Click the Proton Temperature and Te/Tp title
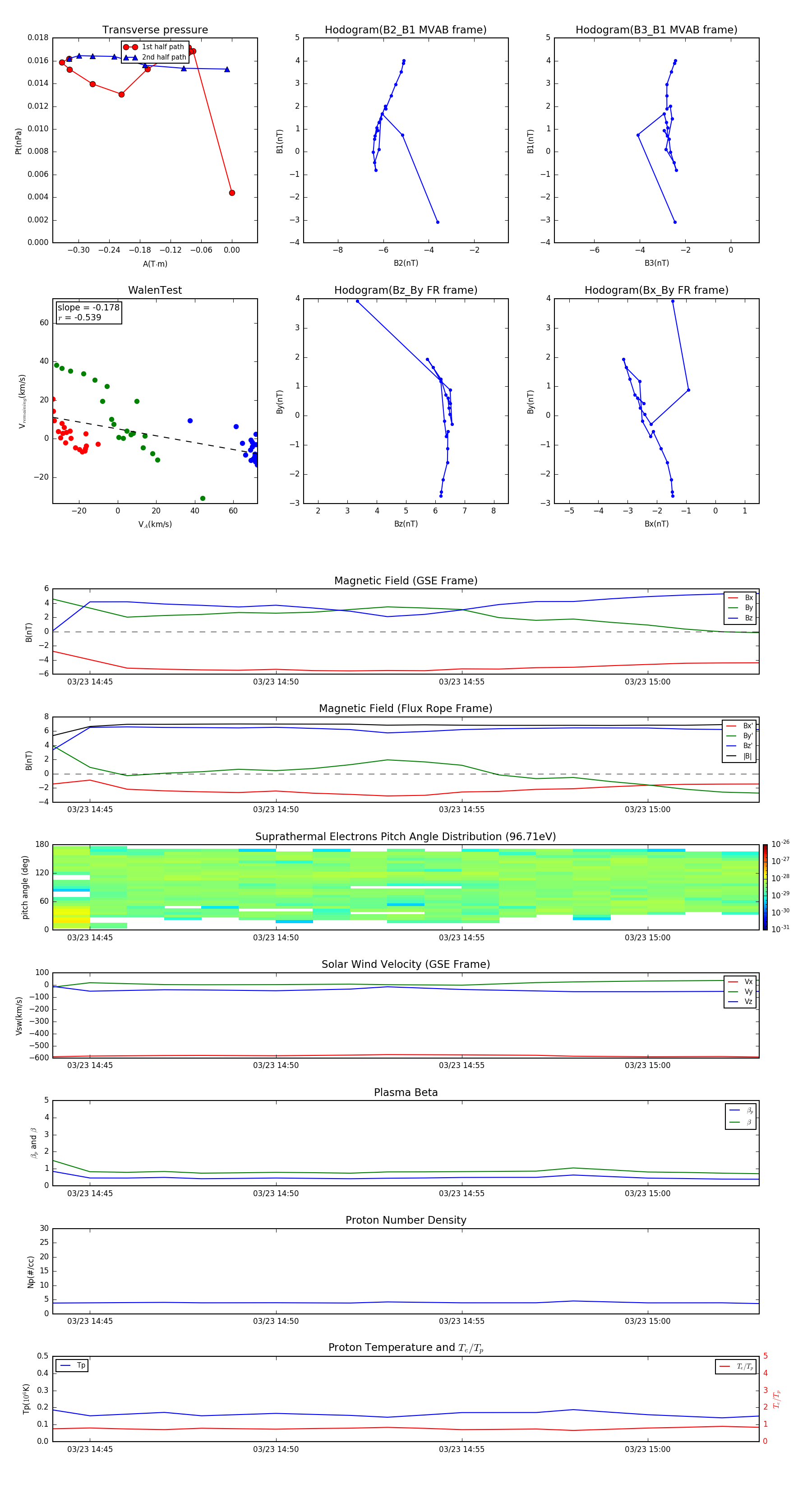This screenshot has height=1489, width=812. pyautogui.click(x=406, y=1347)
